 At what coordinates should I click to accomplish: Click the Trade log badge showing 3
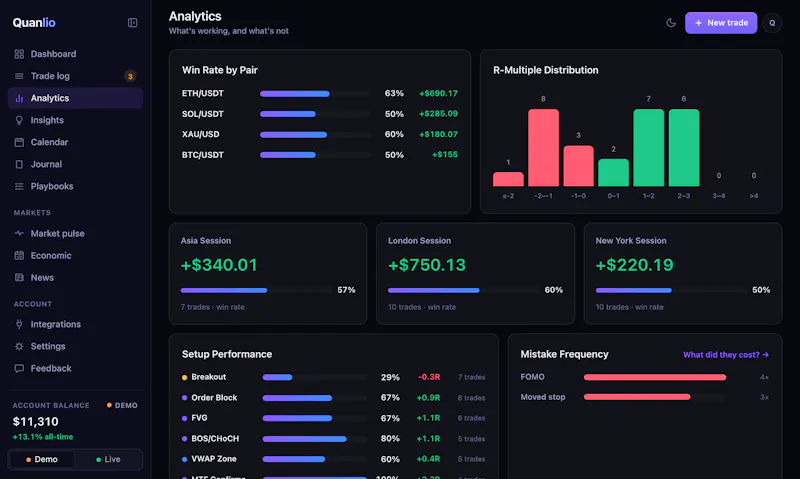[130, 76]
